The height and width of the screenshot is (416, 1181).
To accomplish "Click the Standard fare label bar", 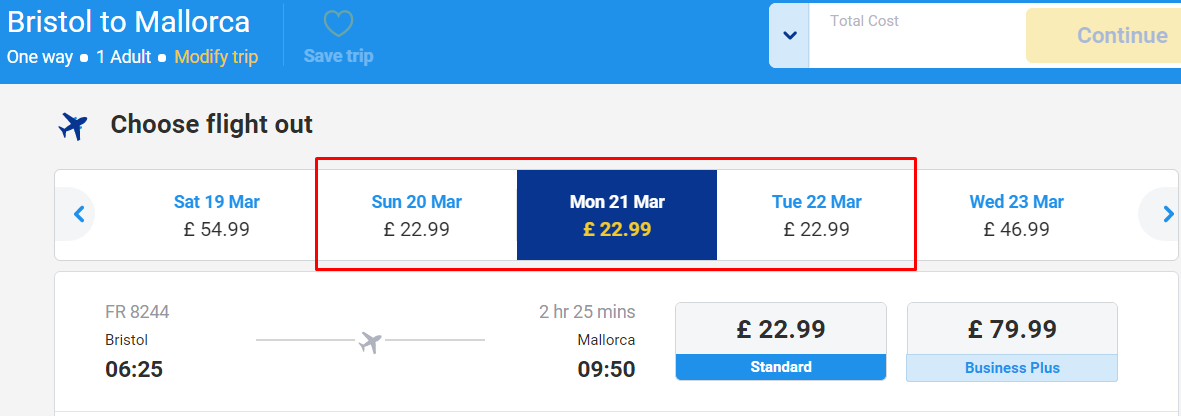I will click(781, 367).
